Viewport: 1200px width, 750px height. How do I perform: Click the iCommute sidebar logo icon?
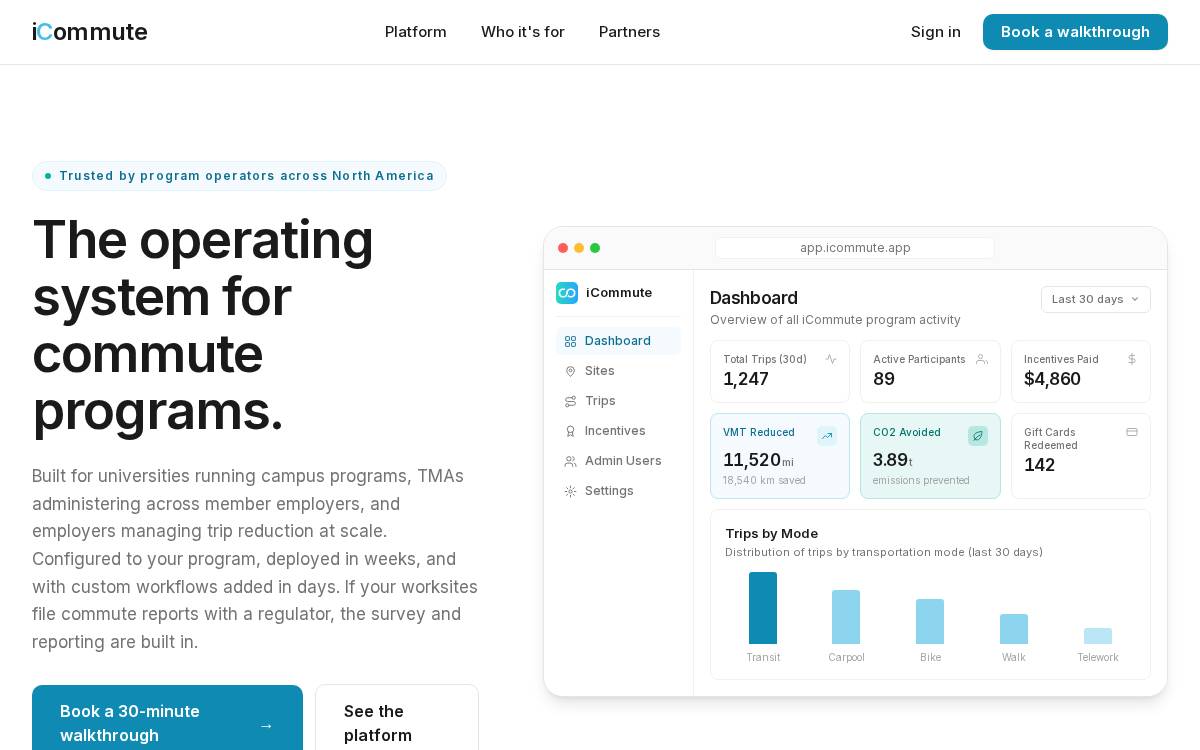(x=567, y=293)
